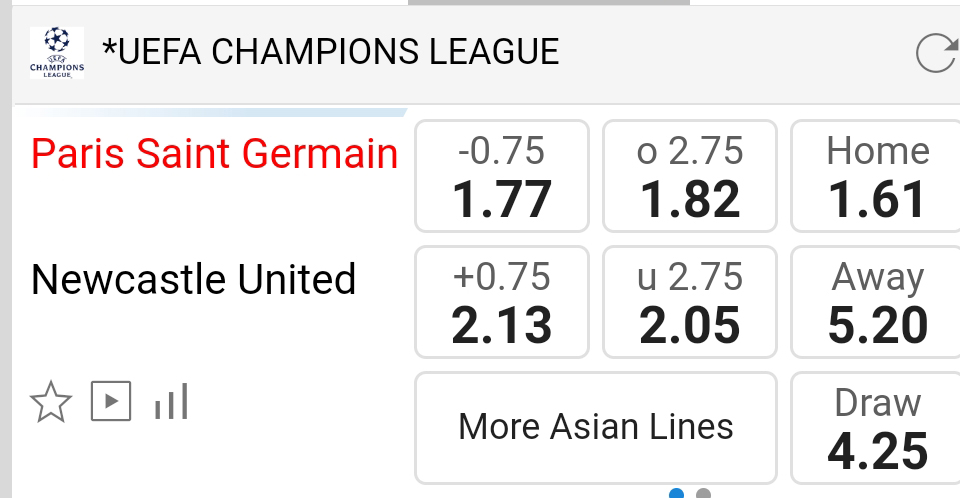Screen dimensions: 960x498
Task: Expand More Asian Lines
Action: tap(596, 427)
